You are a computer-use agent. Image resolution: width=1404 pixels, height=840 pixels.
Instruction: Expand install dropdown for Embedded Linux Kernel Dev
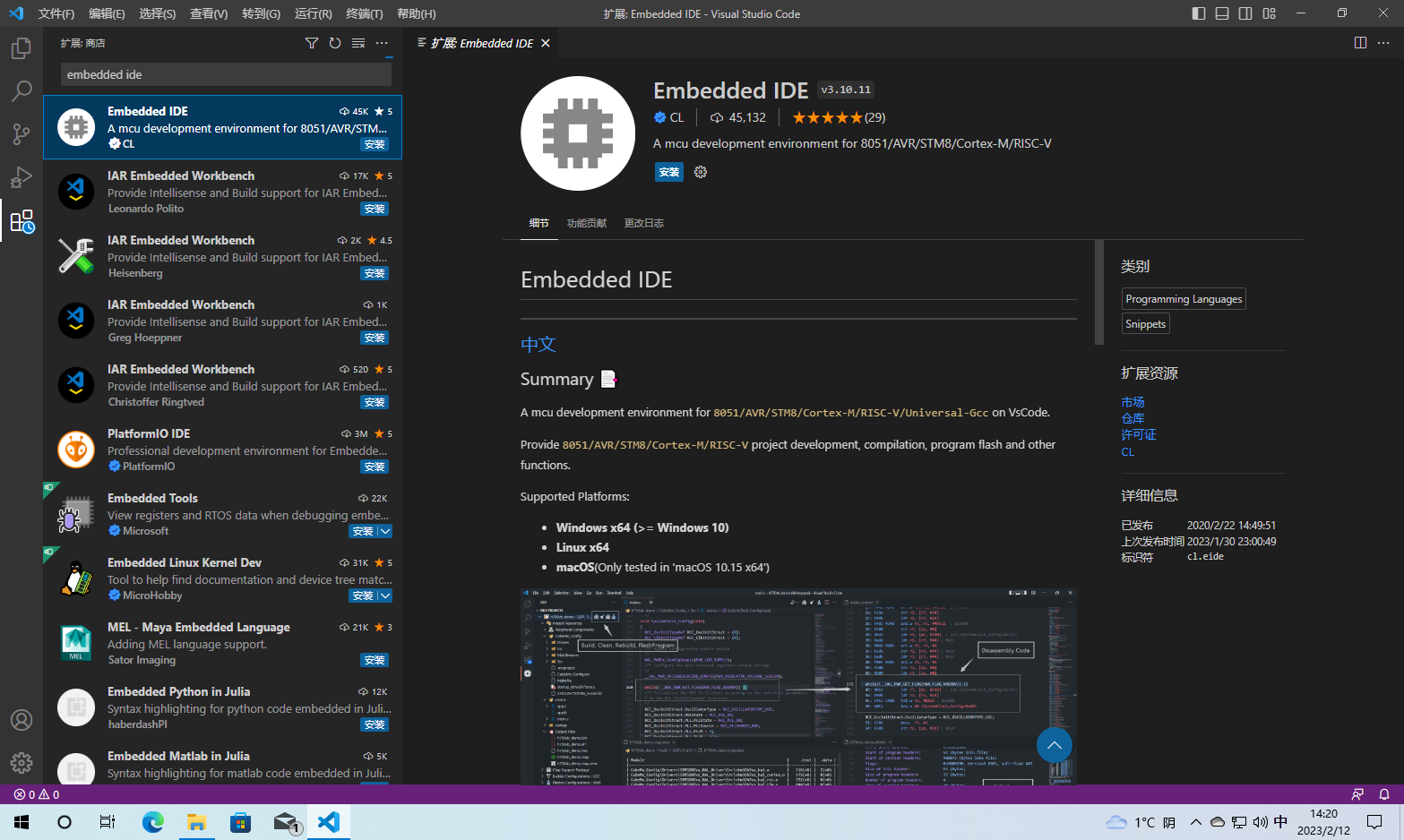[x=385, y=596]
